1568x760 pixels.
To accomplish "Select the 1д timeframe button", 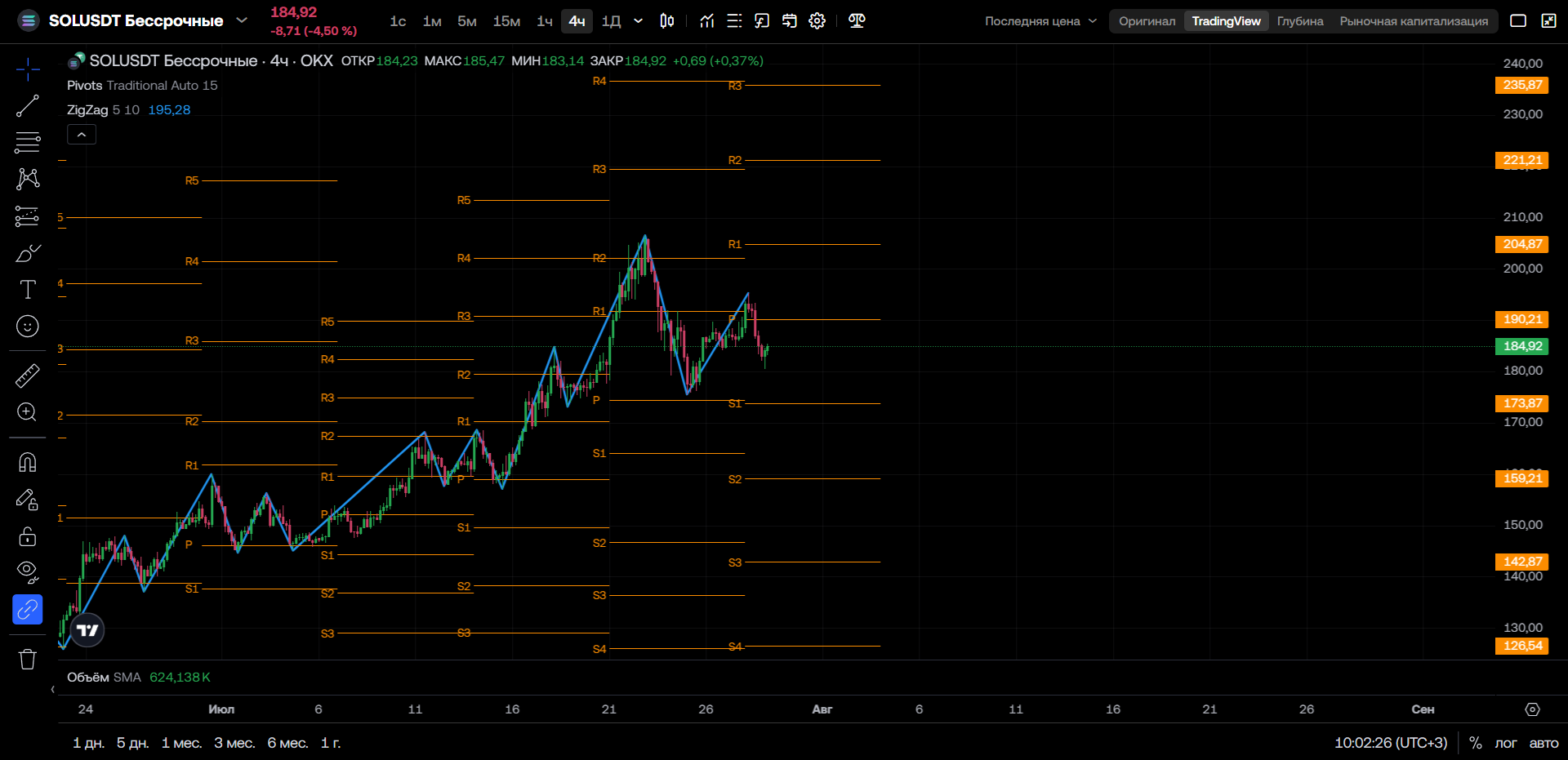I will [612, 21].
